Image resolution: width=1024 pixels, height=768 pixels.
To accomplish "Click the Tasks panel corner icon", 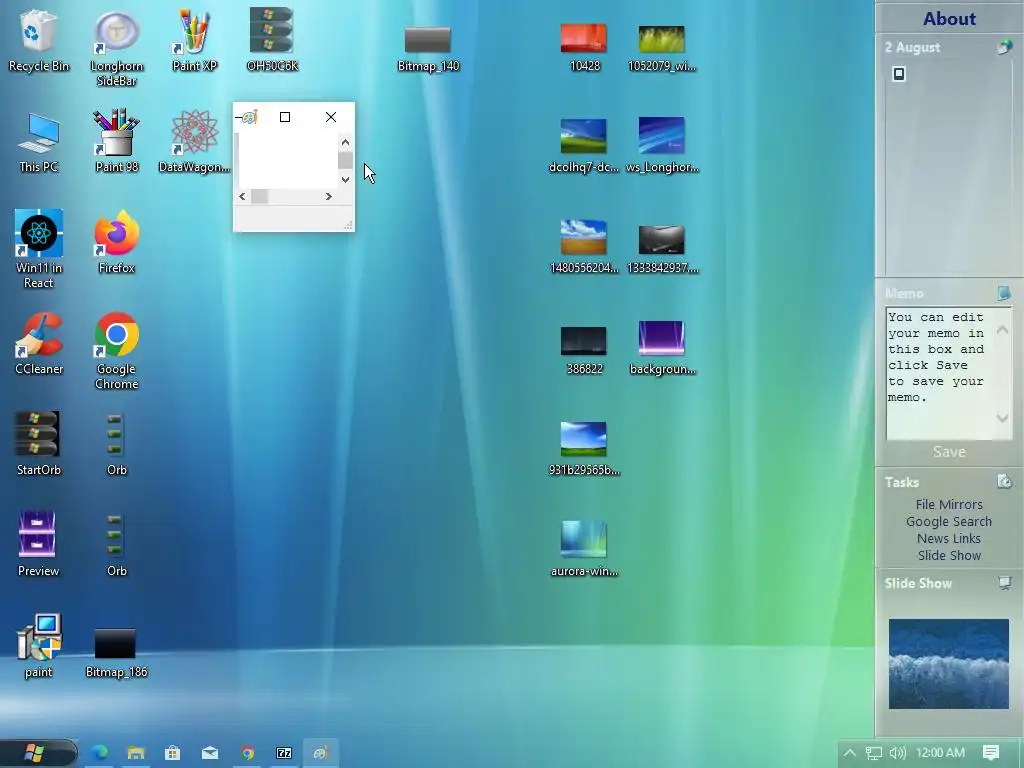I will [x=1004, y=482].
